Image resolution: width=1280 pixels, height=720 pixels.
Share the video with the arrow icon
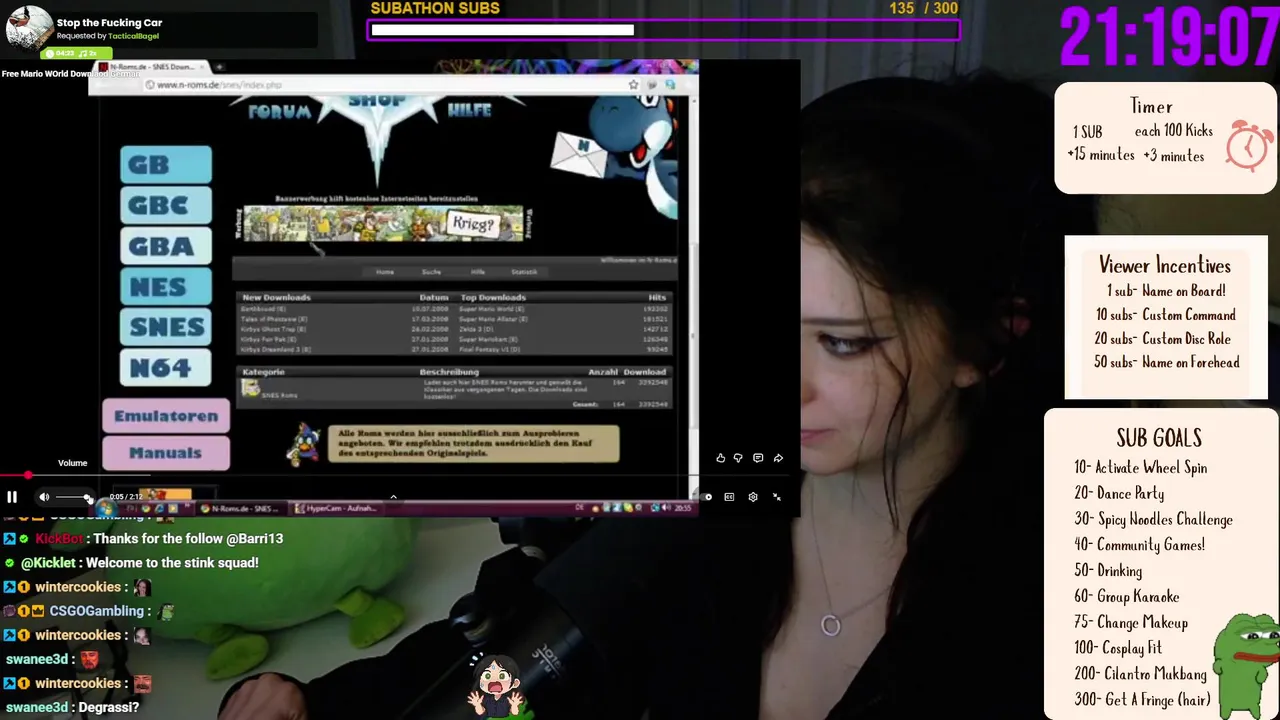coord(778,458)
